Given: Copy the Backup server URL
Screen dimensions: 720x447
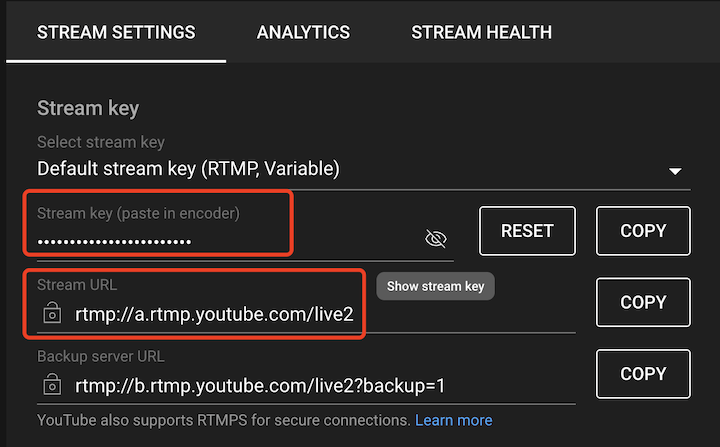Looking at the screenshot, I should tap(643, 374).
